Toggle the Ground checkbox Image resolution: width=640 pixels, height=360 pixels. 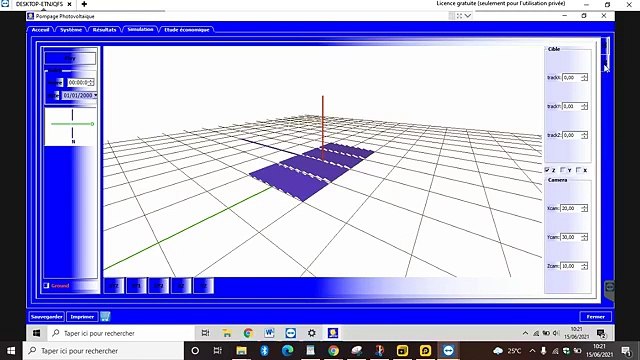pos(47,286)
